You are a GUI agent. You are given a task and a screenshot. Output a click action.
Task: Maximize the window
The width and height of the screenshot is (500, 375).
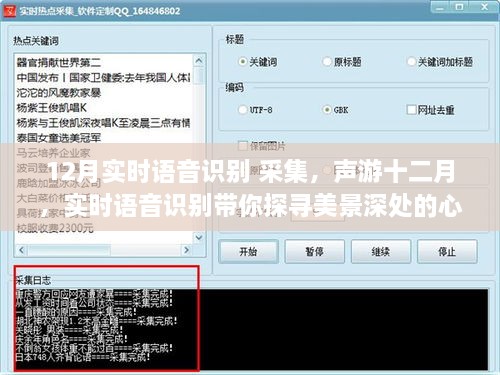coord(460,7)
